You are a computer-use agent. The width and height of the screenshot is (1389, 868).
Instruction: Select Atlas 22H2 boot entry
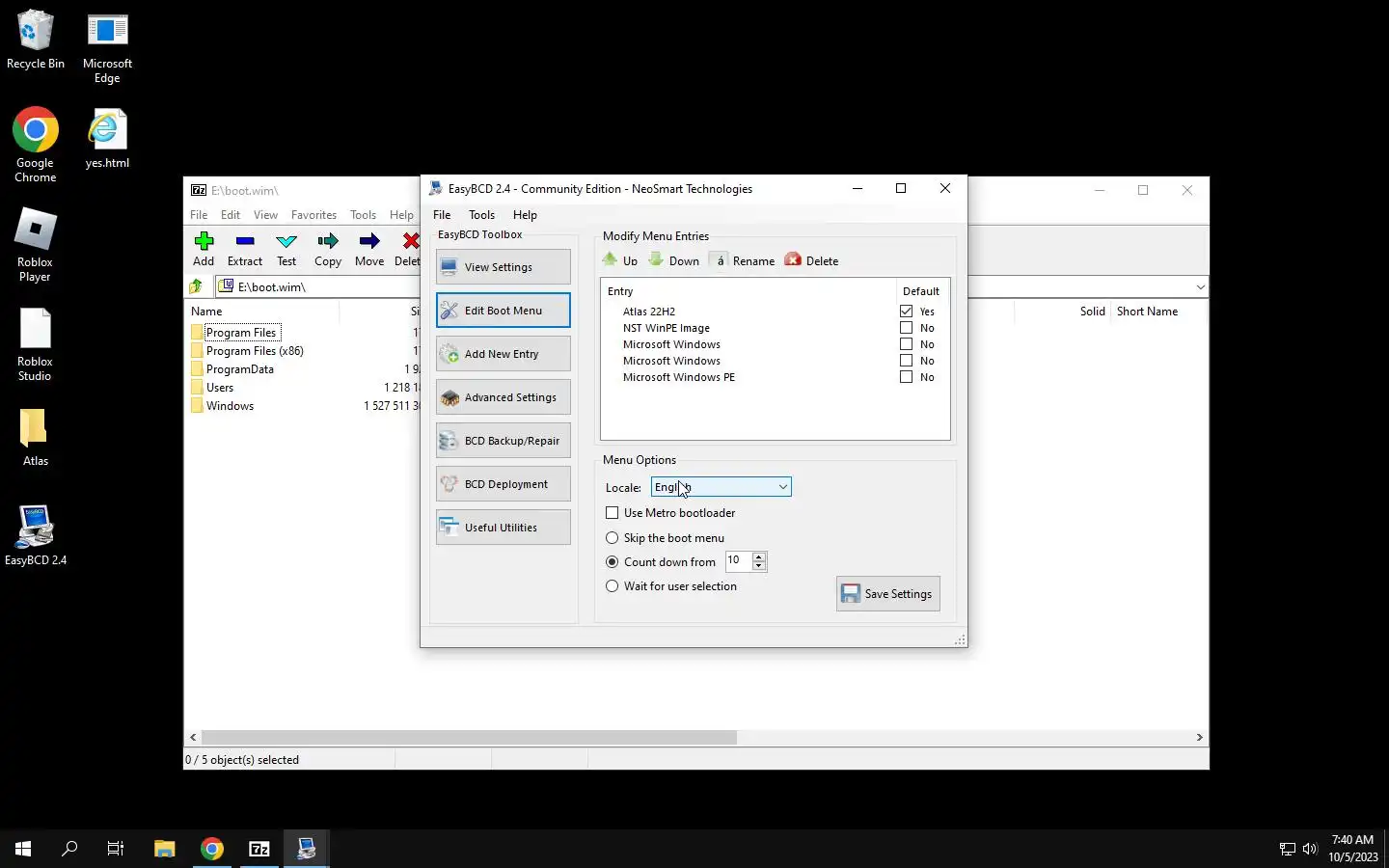pyautogui.click(x=649, y=312)
